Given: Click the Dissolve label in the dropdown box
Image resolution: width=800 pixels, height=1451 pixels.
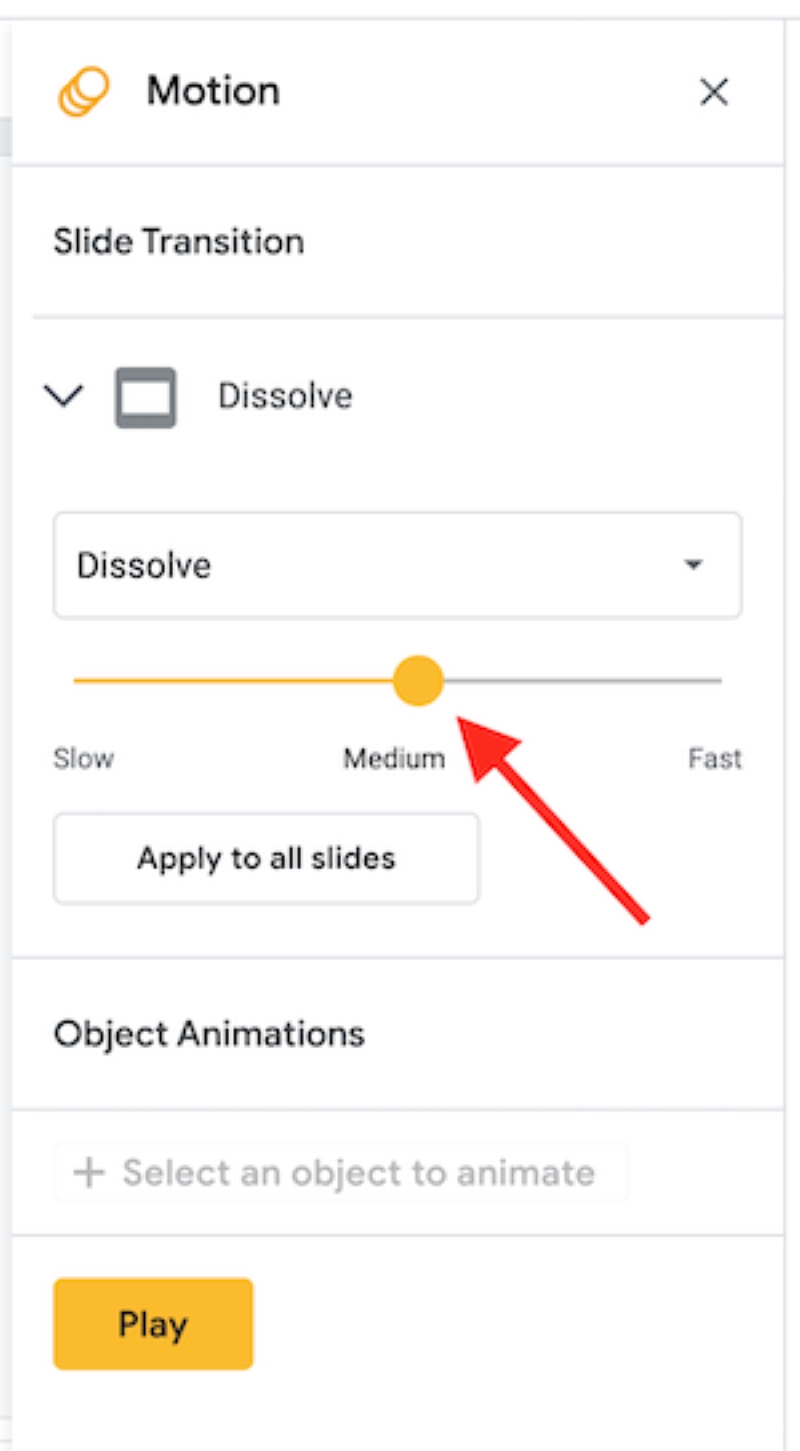Looking at the screenshot, I should [x=141, y=565].
